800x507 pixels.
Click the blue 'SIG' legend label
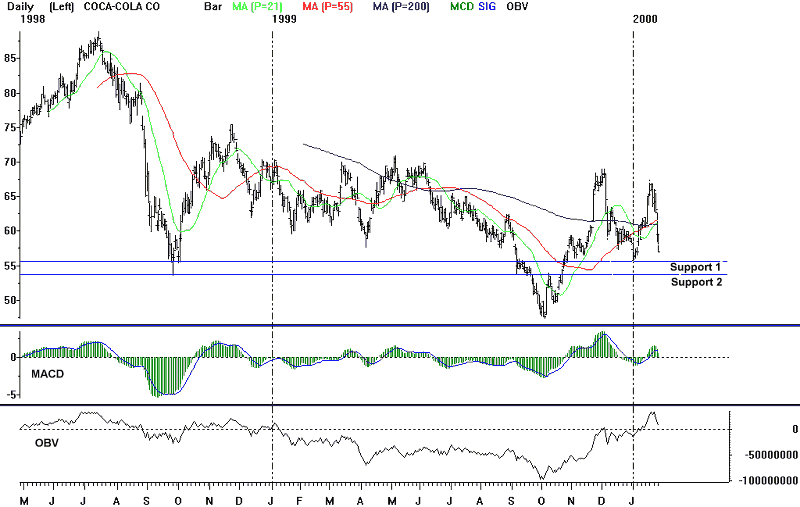coord(487,7)
